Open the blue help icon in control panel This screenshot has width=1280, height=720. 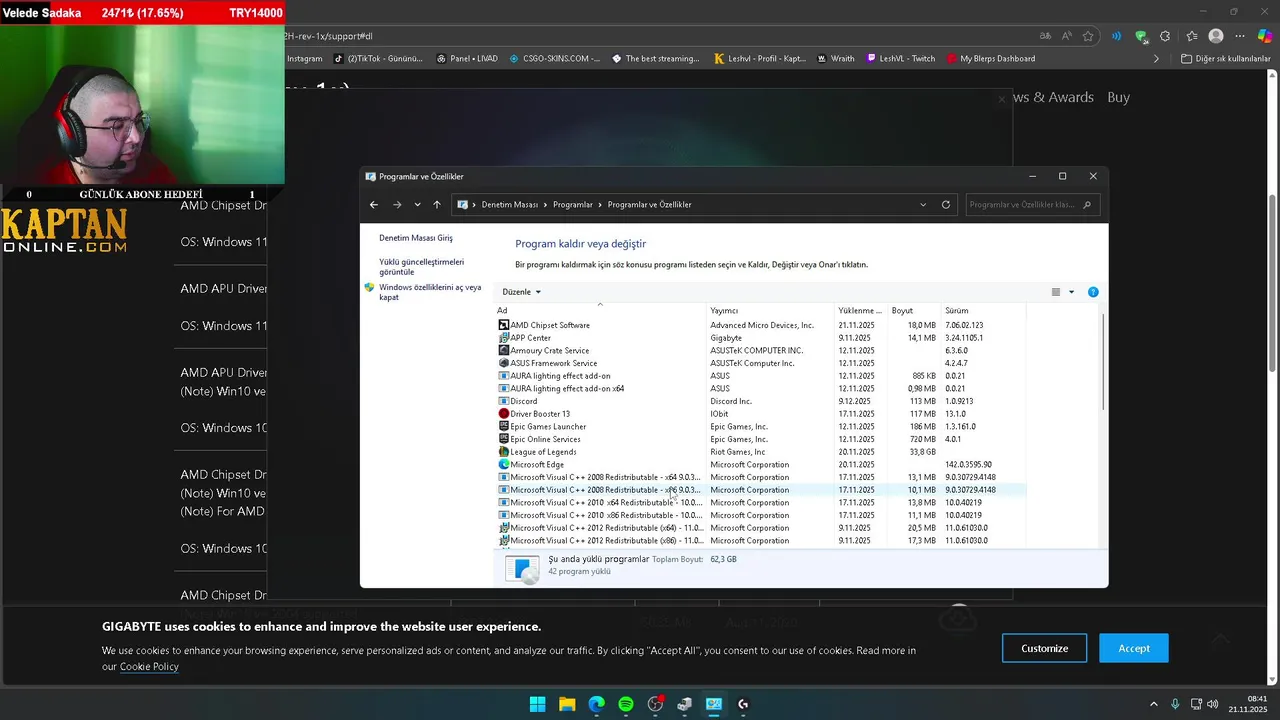(x=1093, y=292)
